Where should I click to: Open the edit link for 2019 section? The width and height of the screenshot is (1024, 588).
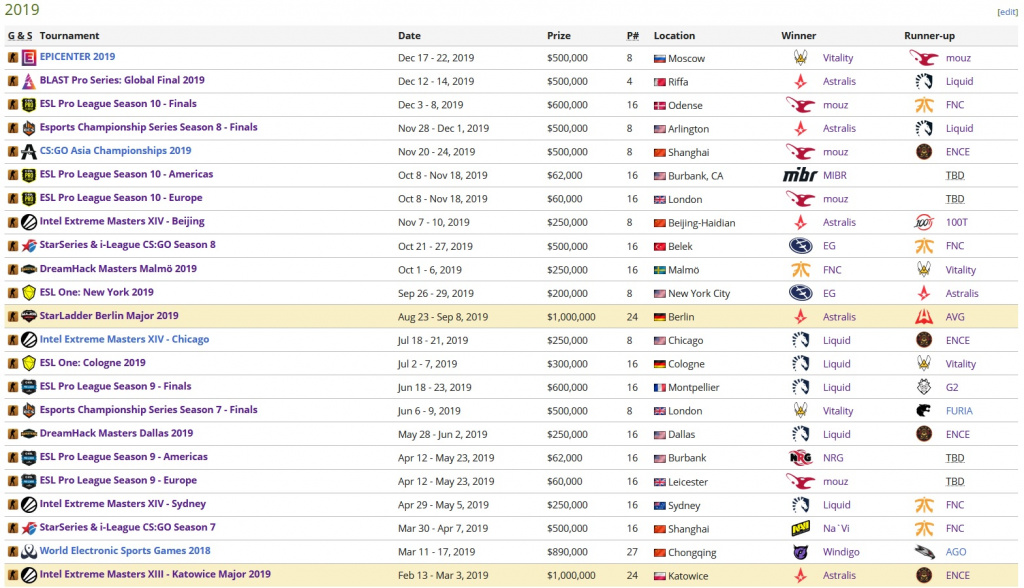[x=1007, y=12]
